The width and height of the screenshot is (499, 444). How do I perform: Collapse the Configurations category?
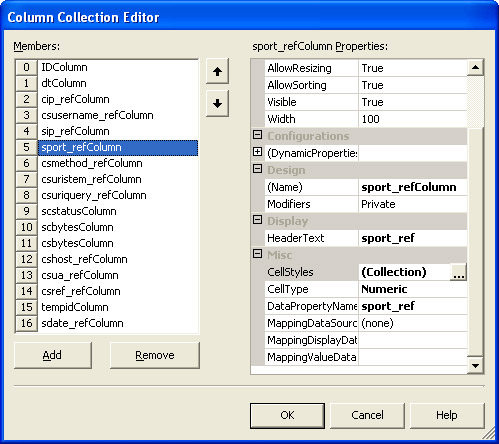coord(257,135)
